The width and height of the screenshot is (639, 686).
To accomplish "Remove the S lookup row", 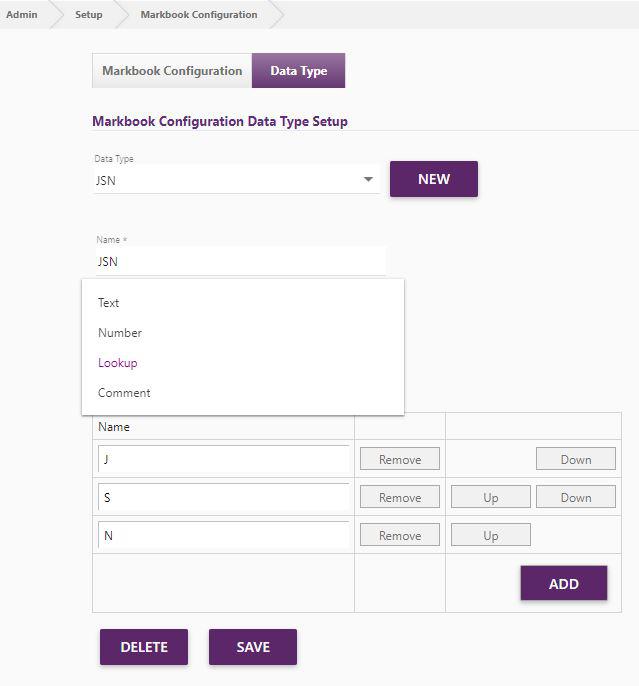I will click(x=400, y=497).
